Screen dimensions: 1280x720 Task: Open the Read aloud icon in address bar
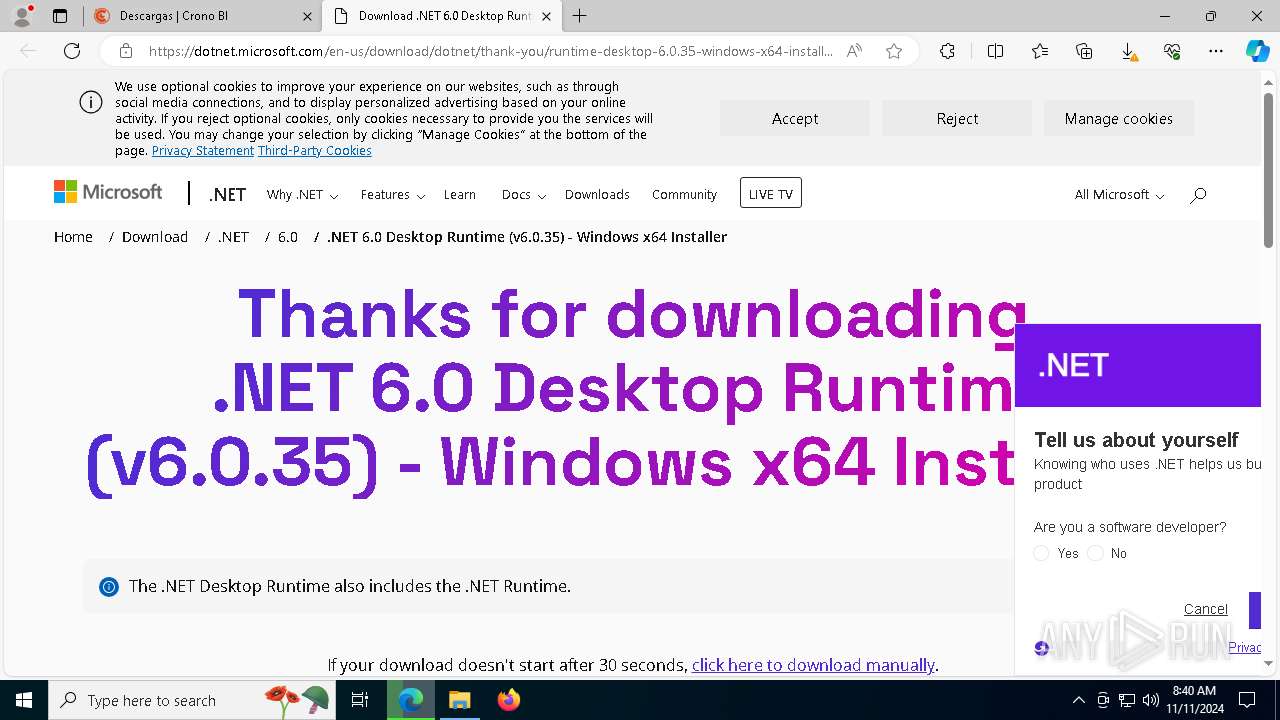point(854,51)
